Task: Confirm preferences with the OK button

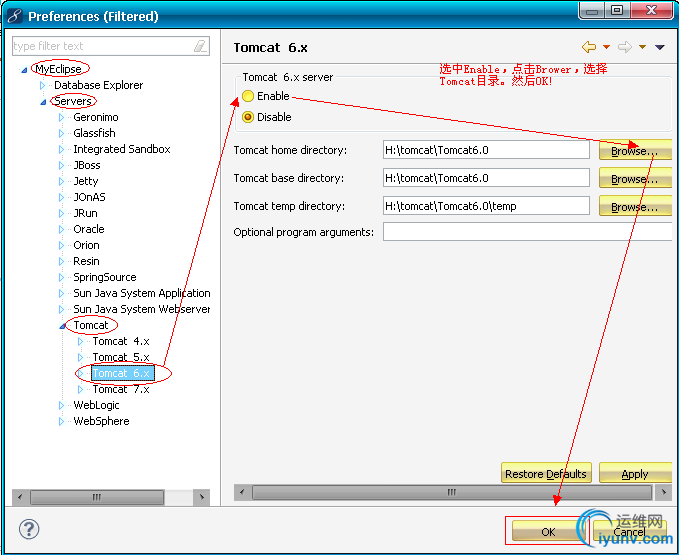Action: (x=548, y=531)
